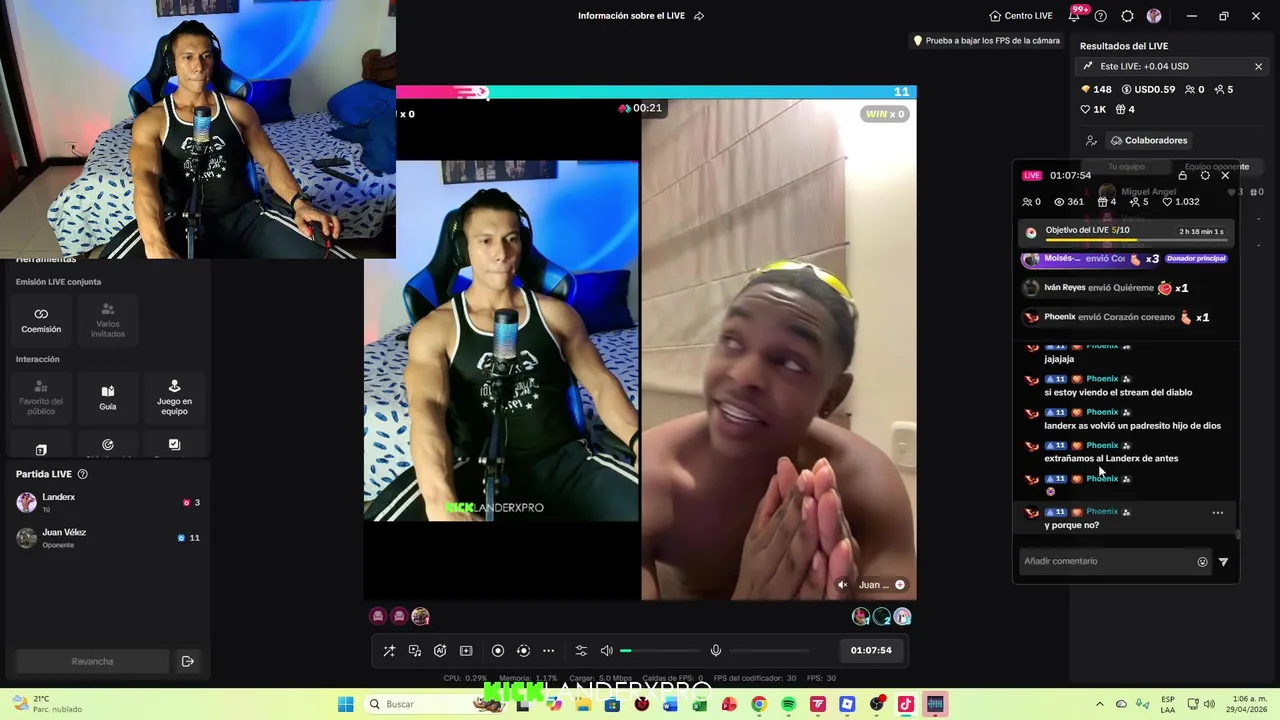Open the Guía tool
The image size is (1280, 720).
108,398
